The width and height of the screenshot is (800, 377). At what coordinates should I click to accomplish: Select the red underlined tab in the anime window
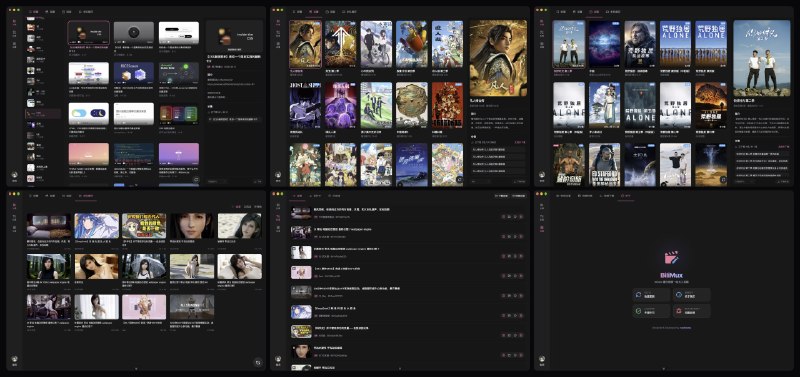click(313, 11)
